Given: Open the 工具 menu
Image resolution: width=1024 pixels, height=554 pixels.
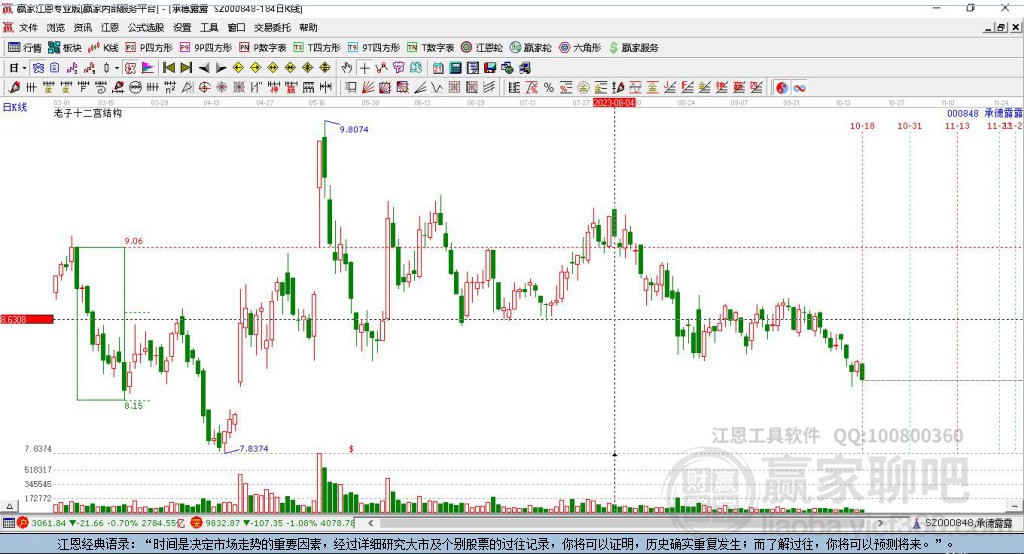Looking at the screenshot, I should click(209, 27).
